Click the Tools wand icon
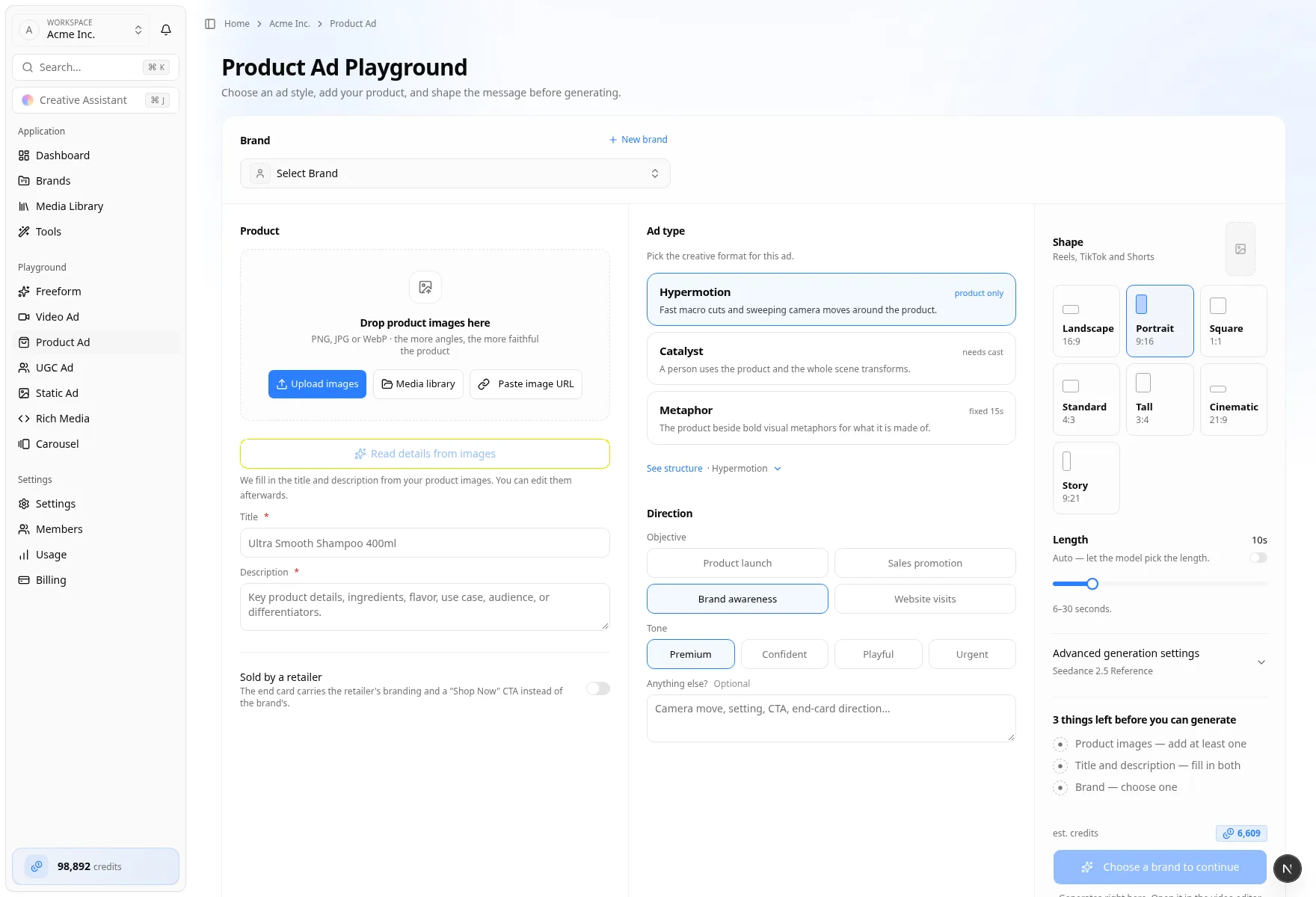 click(x=24, y=232)
